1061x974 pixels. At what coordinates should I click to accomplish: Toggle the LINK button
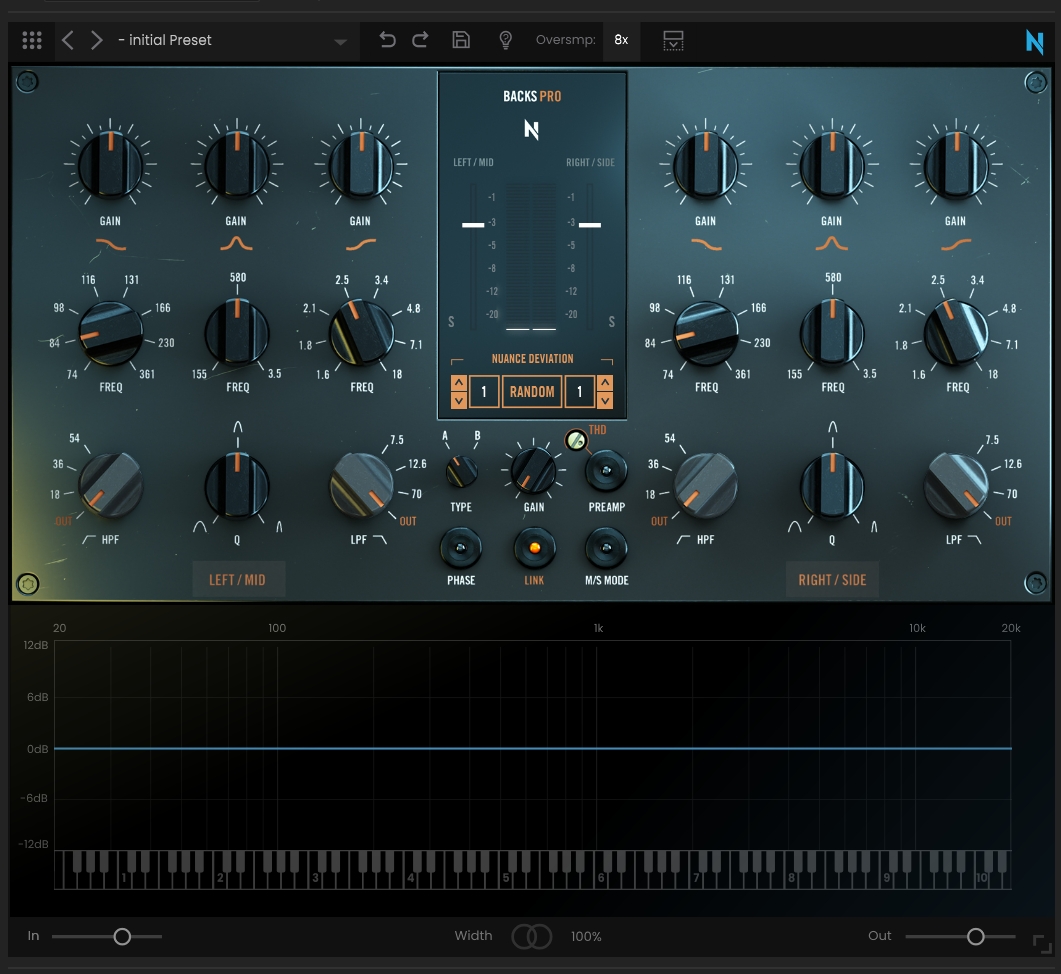click(x=535, y=548)
